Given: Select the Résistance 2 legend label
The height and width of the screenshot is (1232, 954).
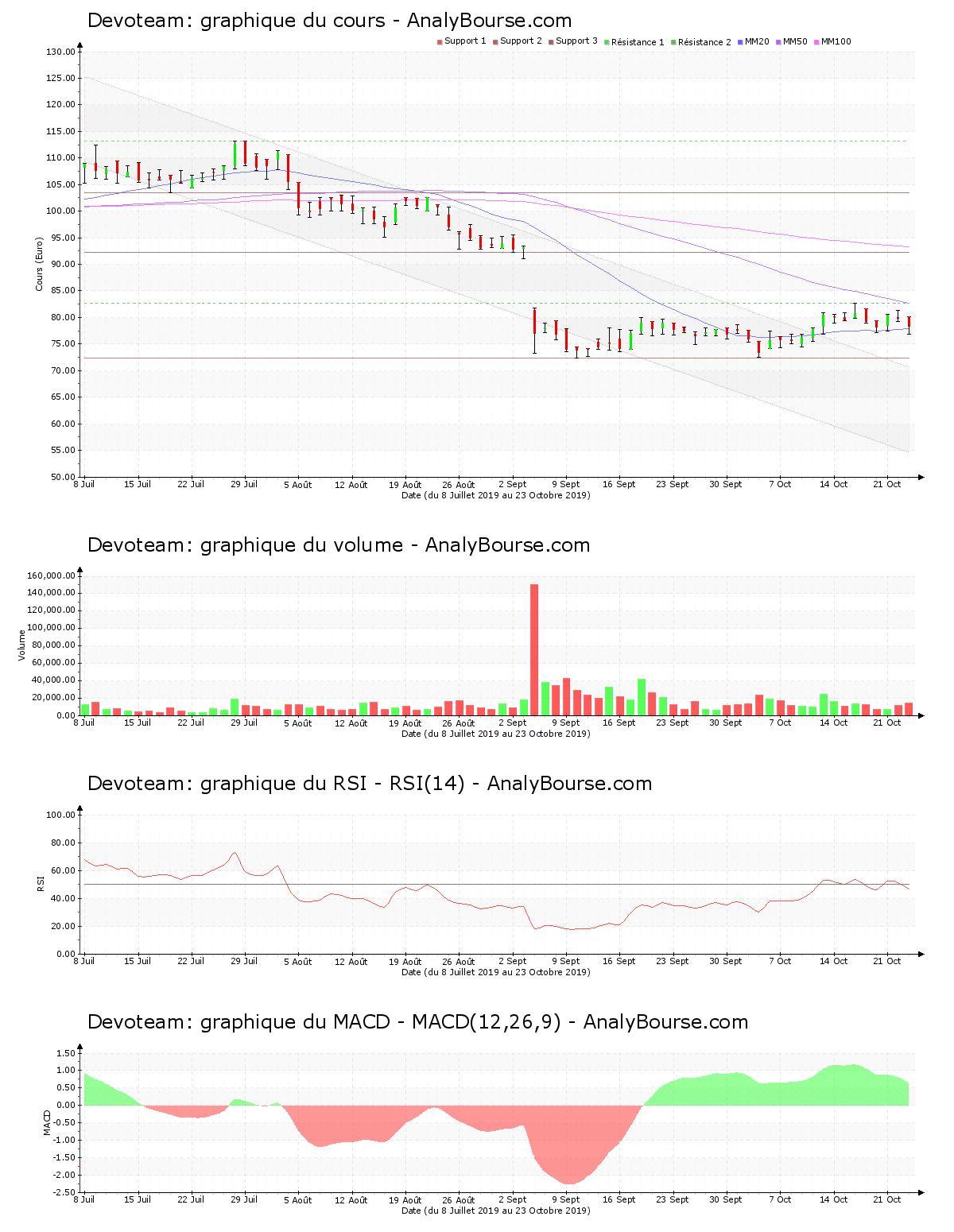Looking at the screenshot, I should 704,42.
